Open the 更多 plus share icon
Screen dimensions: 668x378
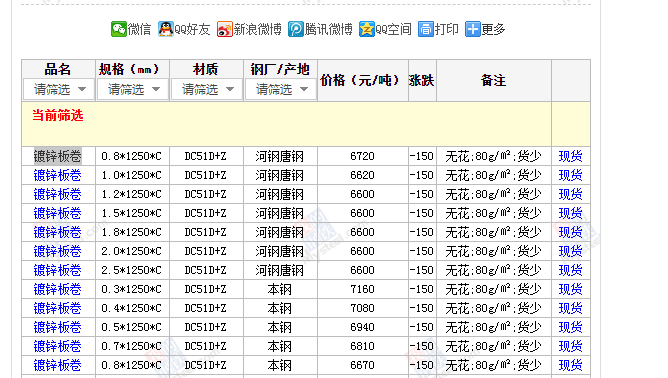(x=472, y=29)
